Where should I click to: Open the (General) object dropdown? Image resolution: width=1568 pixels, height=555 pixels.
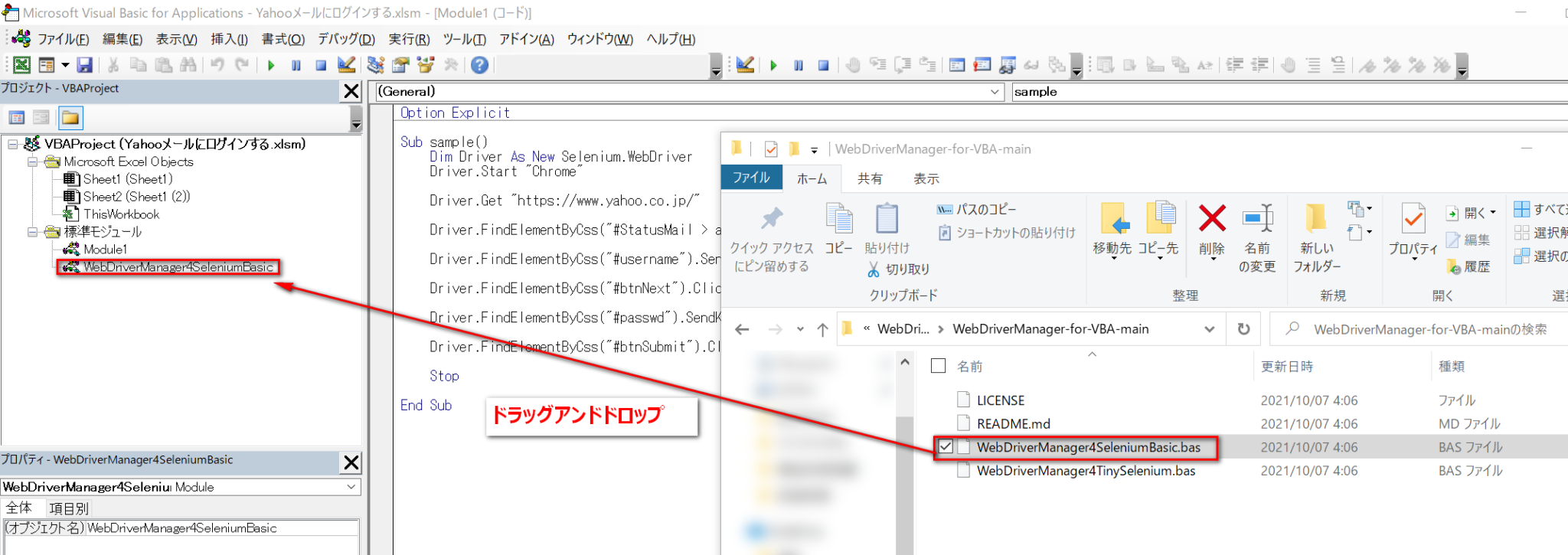click(x=995, y=92)
